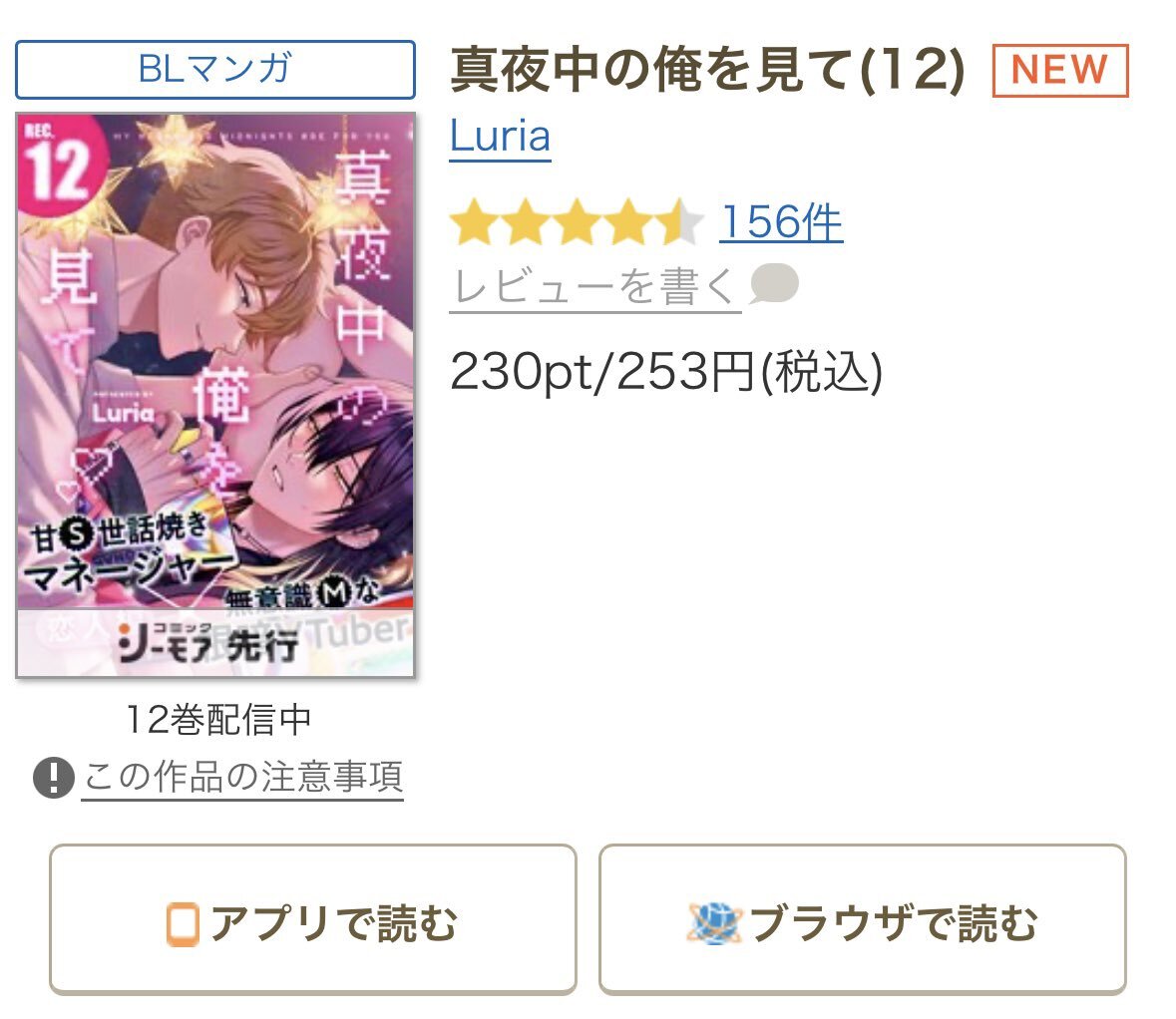Open author Luria's page link

pos(501,137)
